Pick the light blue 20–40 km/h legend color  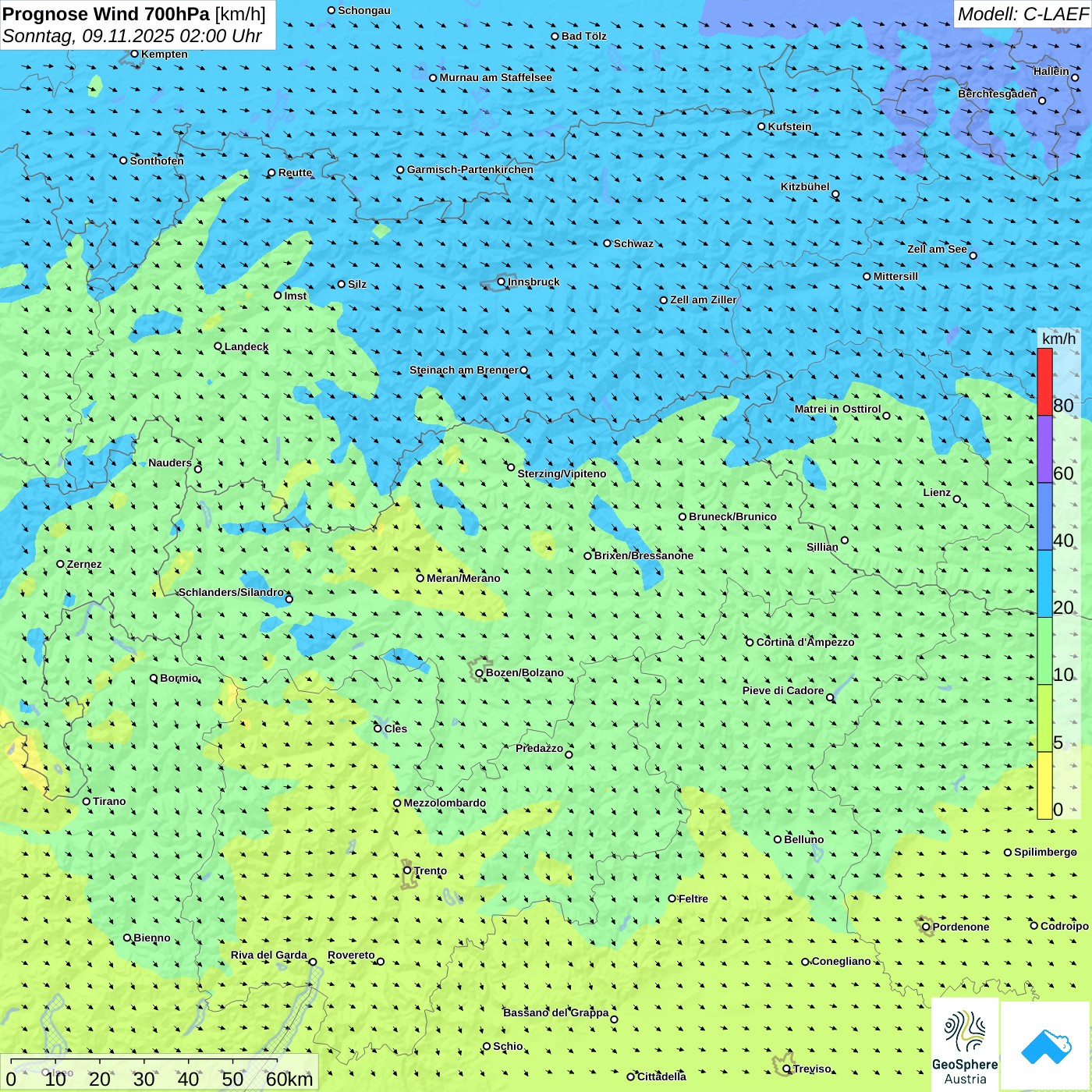pyautogui.click(x=1044, y=584)
